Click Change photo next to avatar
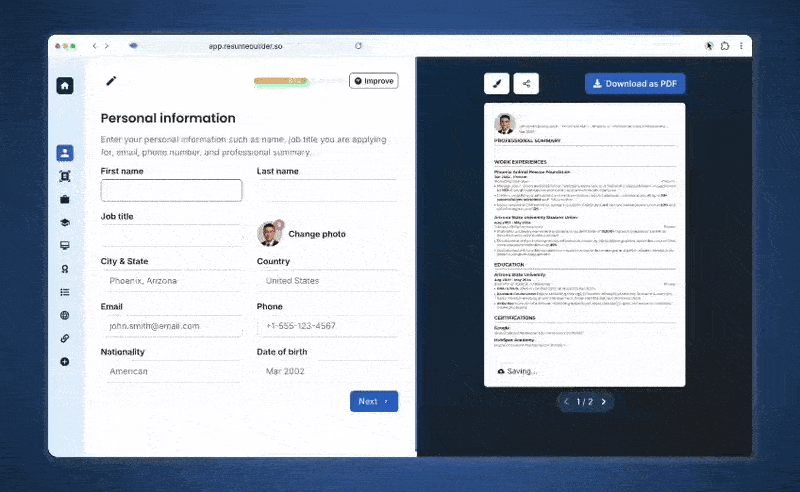Viewport: 800px width, 492px height. 317,234
